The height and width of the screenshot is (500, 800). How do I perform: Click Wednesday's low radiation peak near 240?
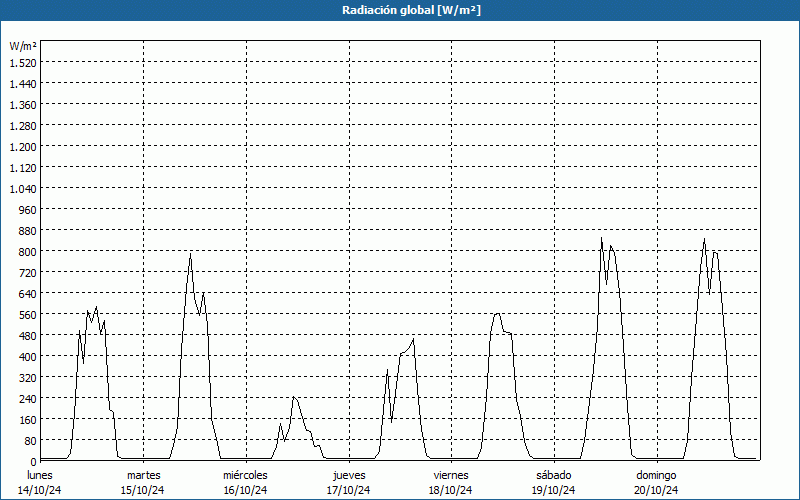pyautogui.click(x=294, y=397)
